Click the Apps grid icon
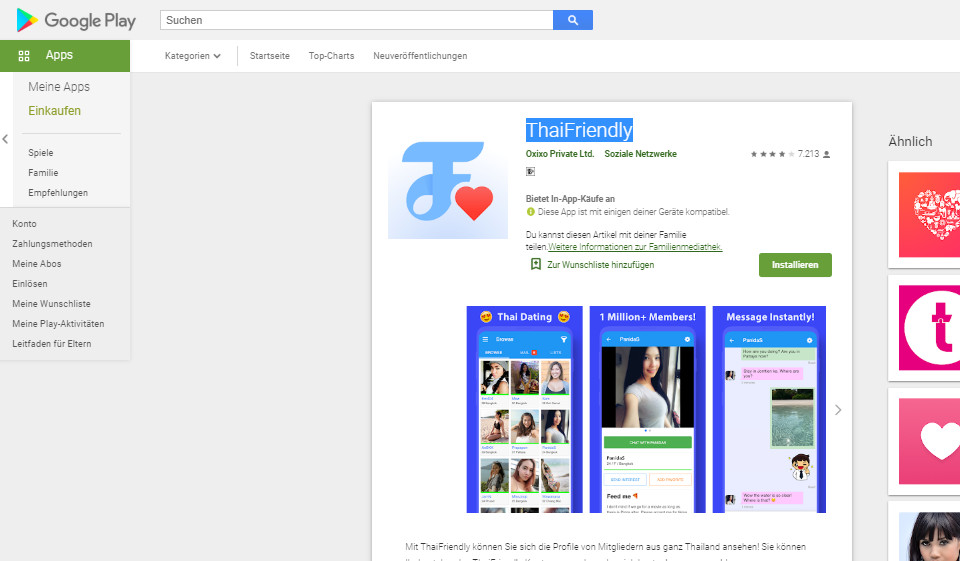Screen dimensions: 960x561 24,56
